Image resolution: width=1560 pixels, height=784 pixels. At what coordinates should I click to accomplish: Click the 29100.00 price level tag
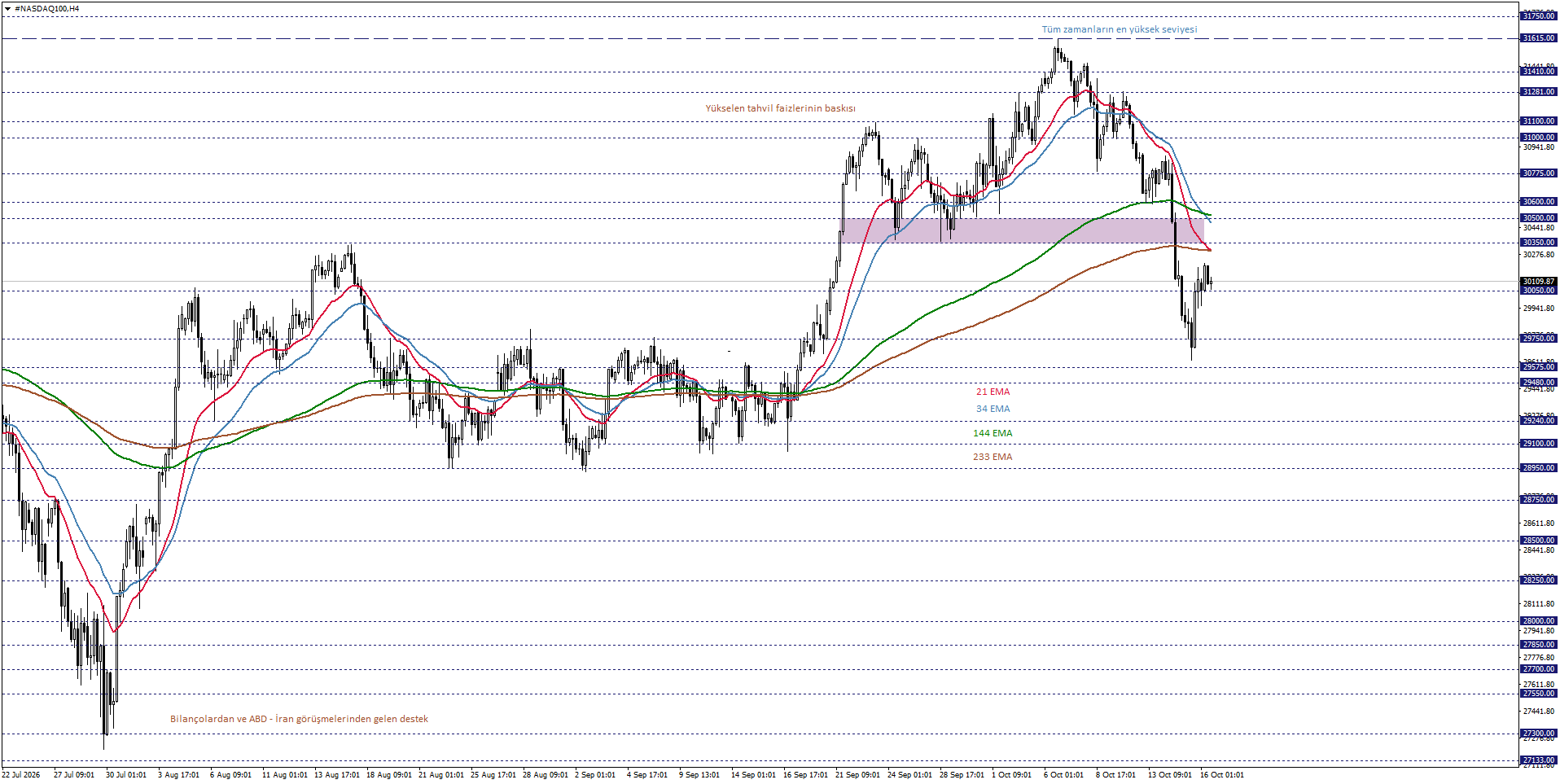pyautogui.click(x=1538, y=444)
